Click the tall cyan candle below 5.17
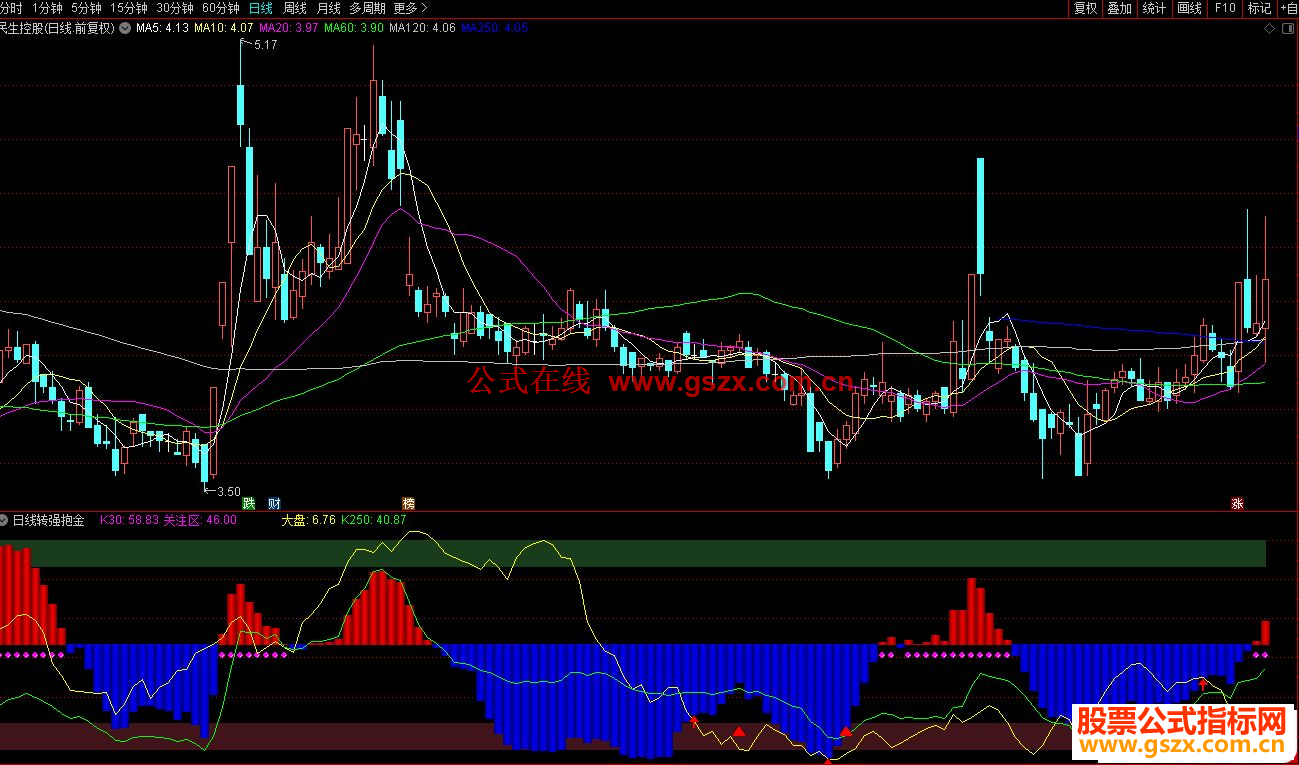Image resolution: width=1299 pixels, height=765 pixels. [240, 105]
